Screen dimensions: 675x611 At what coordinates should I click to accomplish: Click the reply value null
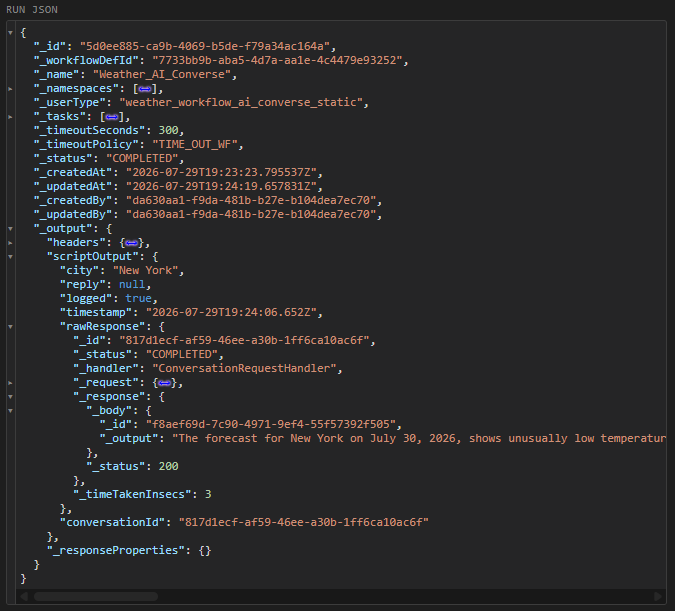click(x=132, y=284)
